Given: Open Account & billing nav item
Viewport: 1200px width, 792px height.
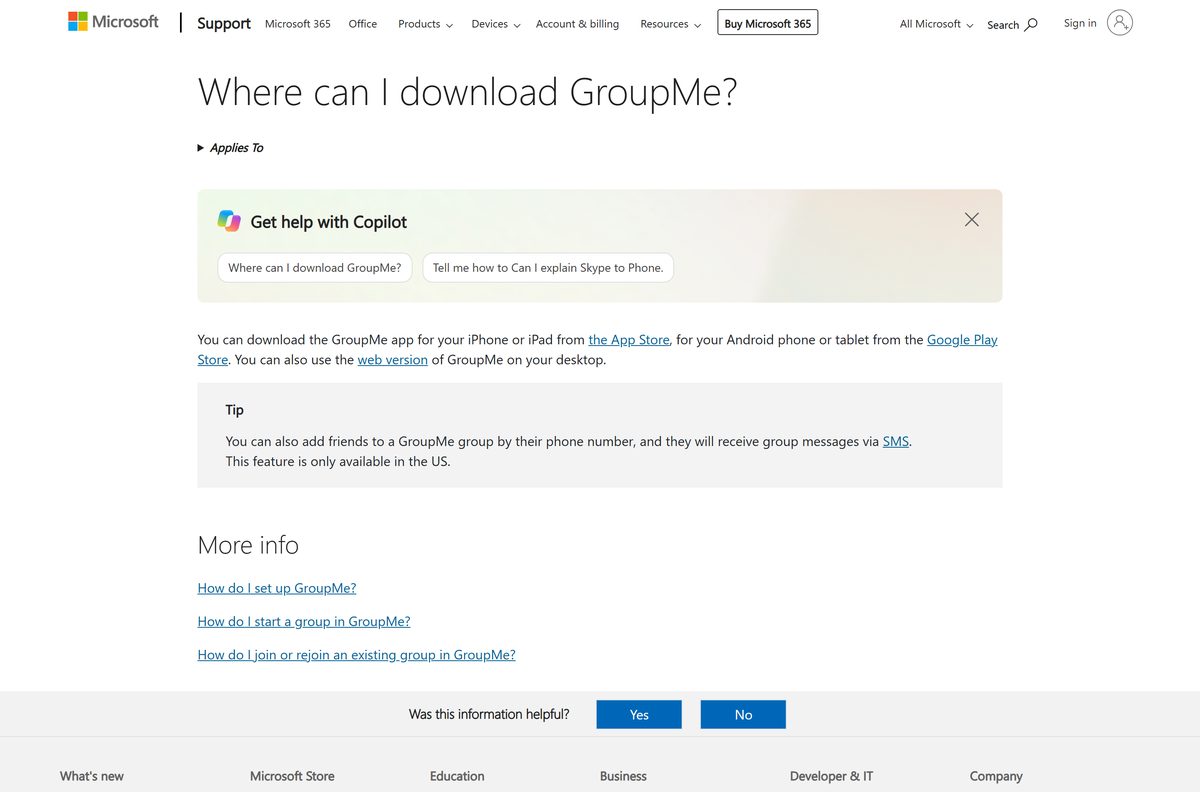Looking at the screenshot, I should (577, 24).
